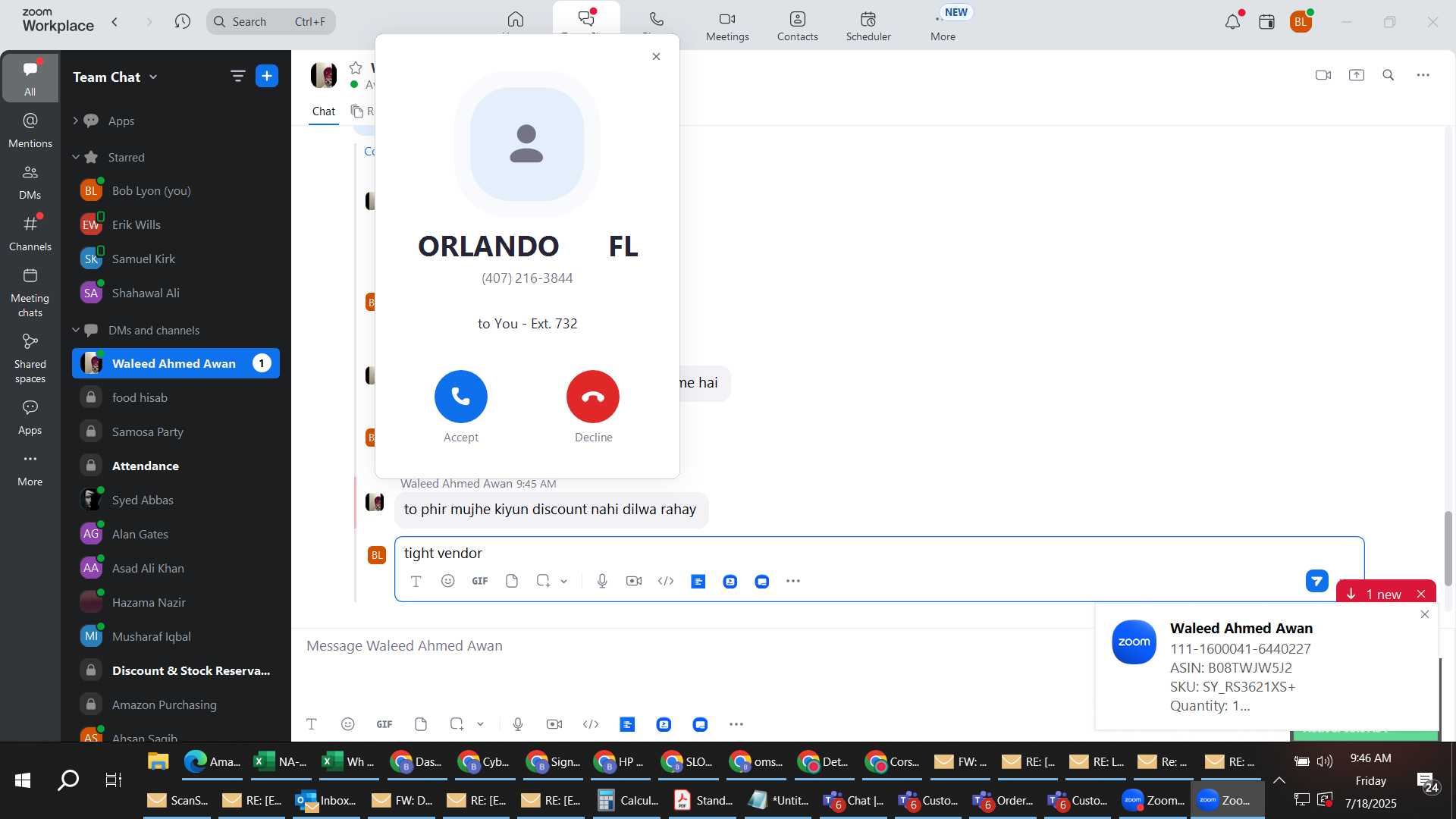
Task: Open Bob Lyon (you) chat
Action: [176, 190]
